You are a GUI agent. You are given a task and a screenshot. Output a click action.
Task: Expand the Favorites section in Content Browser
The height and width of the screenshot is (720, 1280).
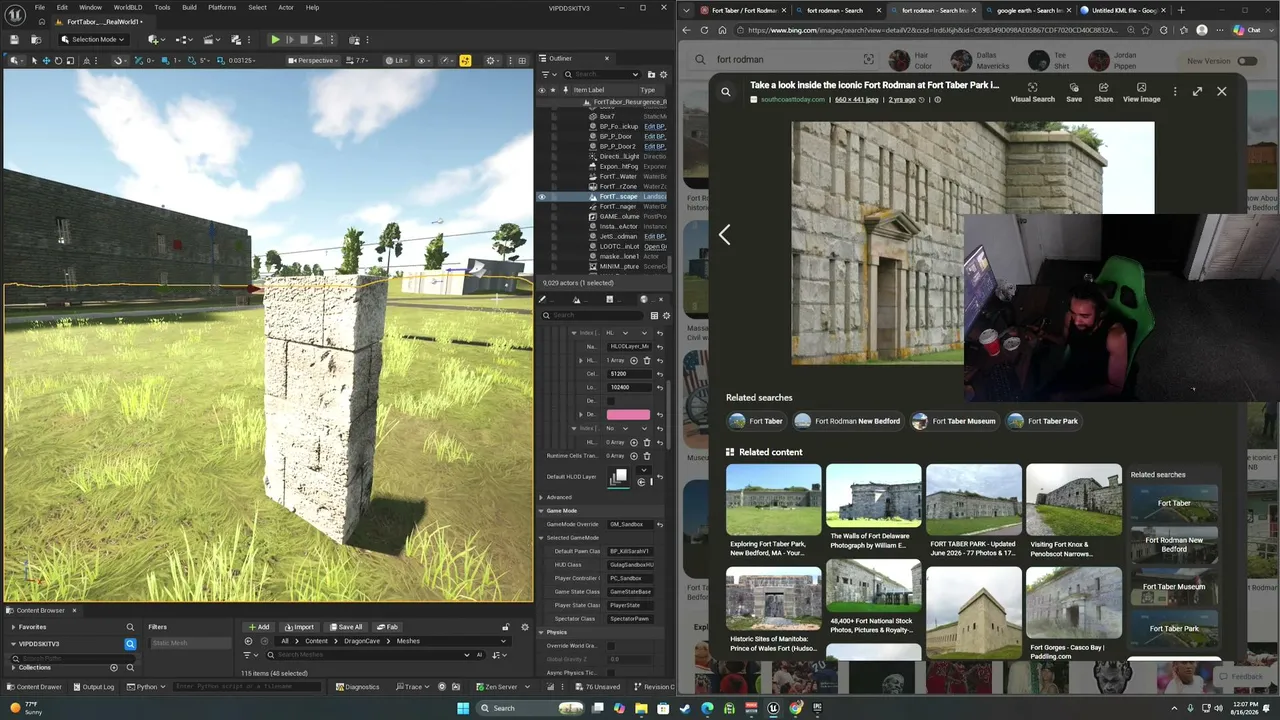[13, 627]
